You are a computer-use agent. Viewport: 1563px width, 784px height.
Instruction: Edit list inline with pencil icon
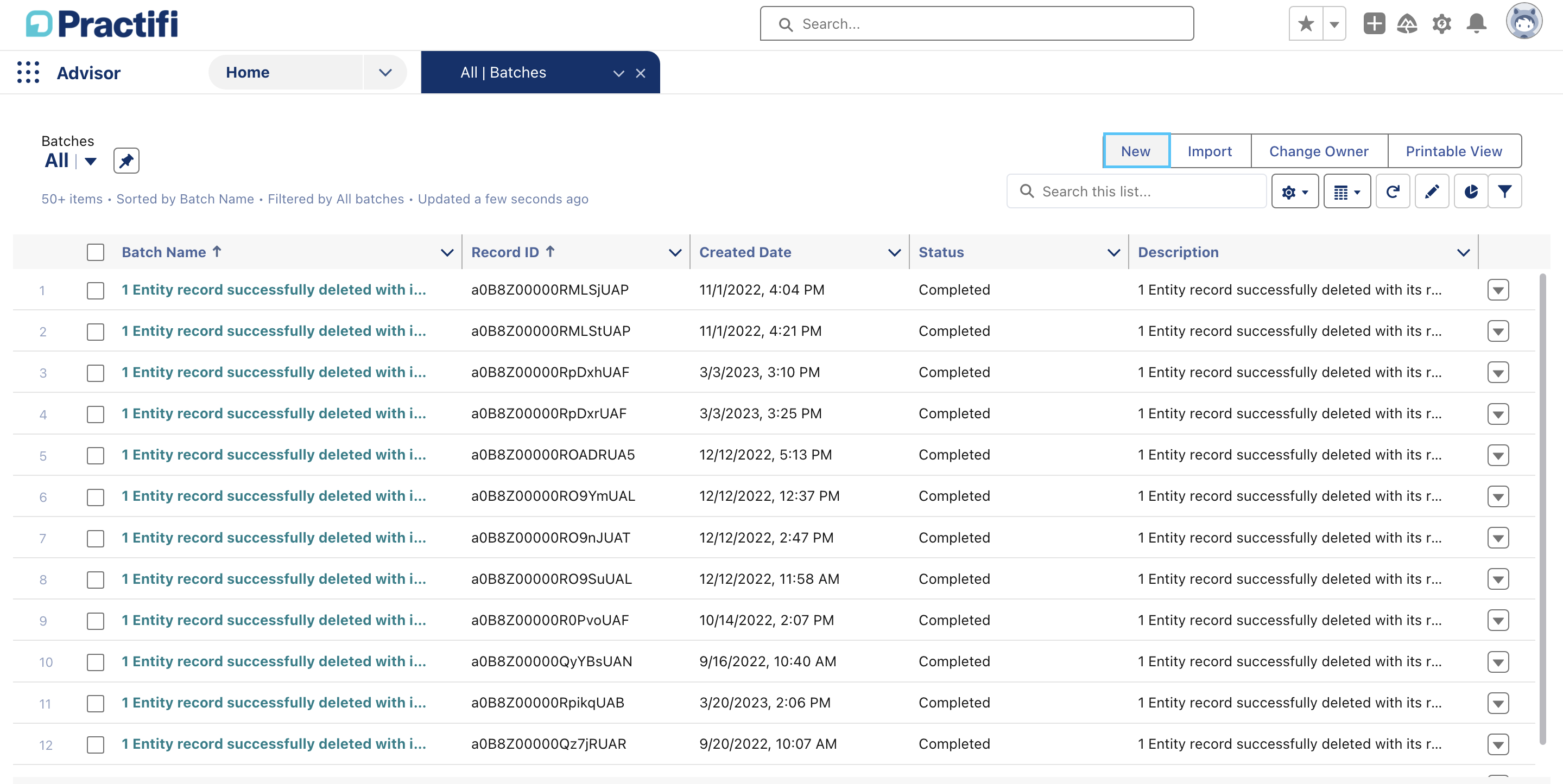(x=1431, y=192)
